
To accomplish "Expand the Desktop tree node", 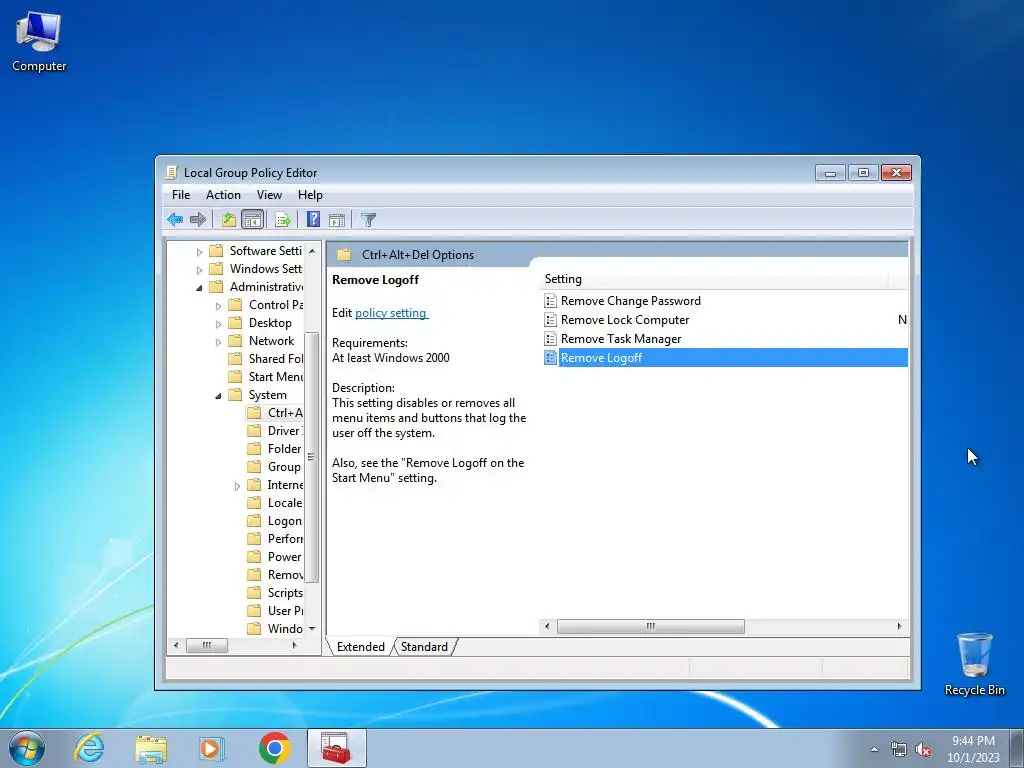I will tap(218, 323).
